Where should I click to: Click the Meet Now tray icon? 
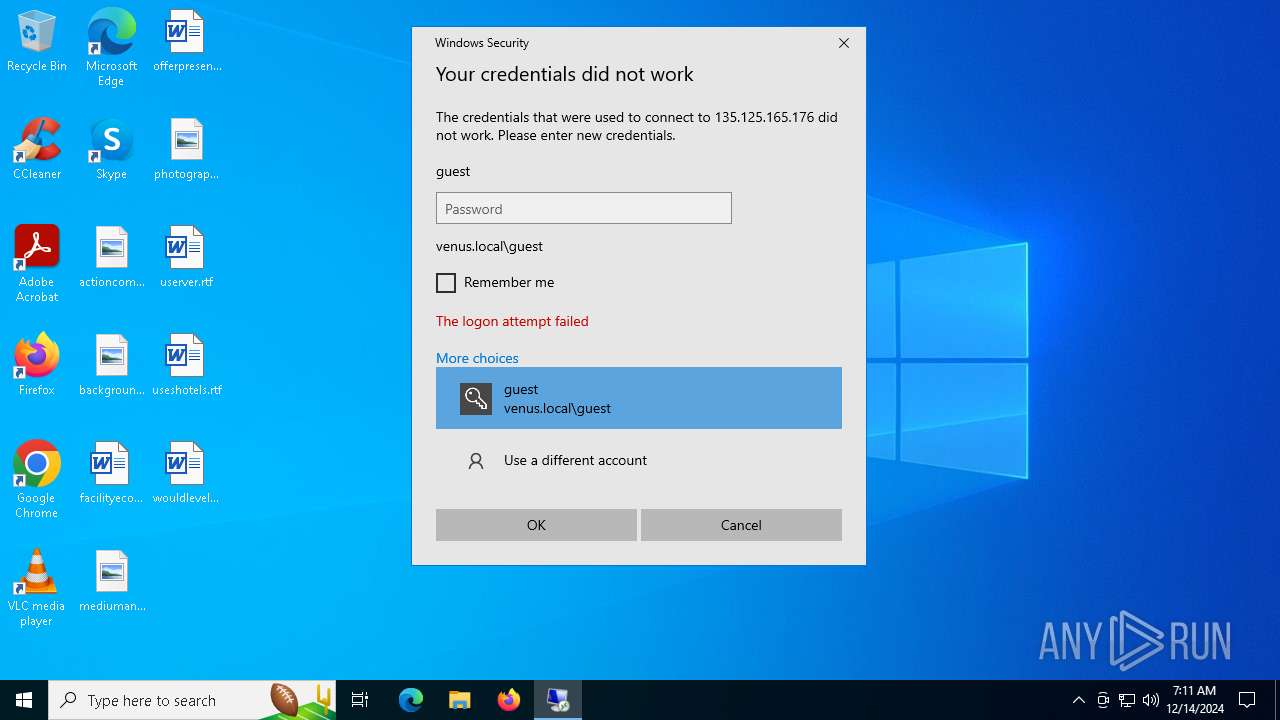tap(1103, 700)
